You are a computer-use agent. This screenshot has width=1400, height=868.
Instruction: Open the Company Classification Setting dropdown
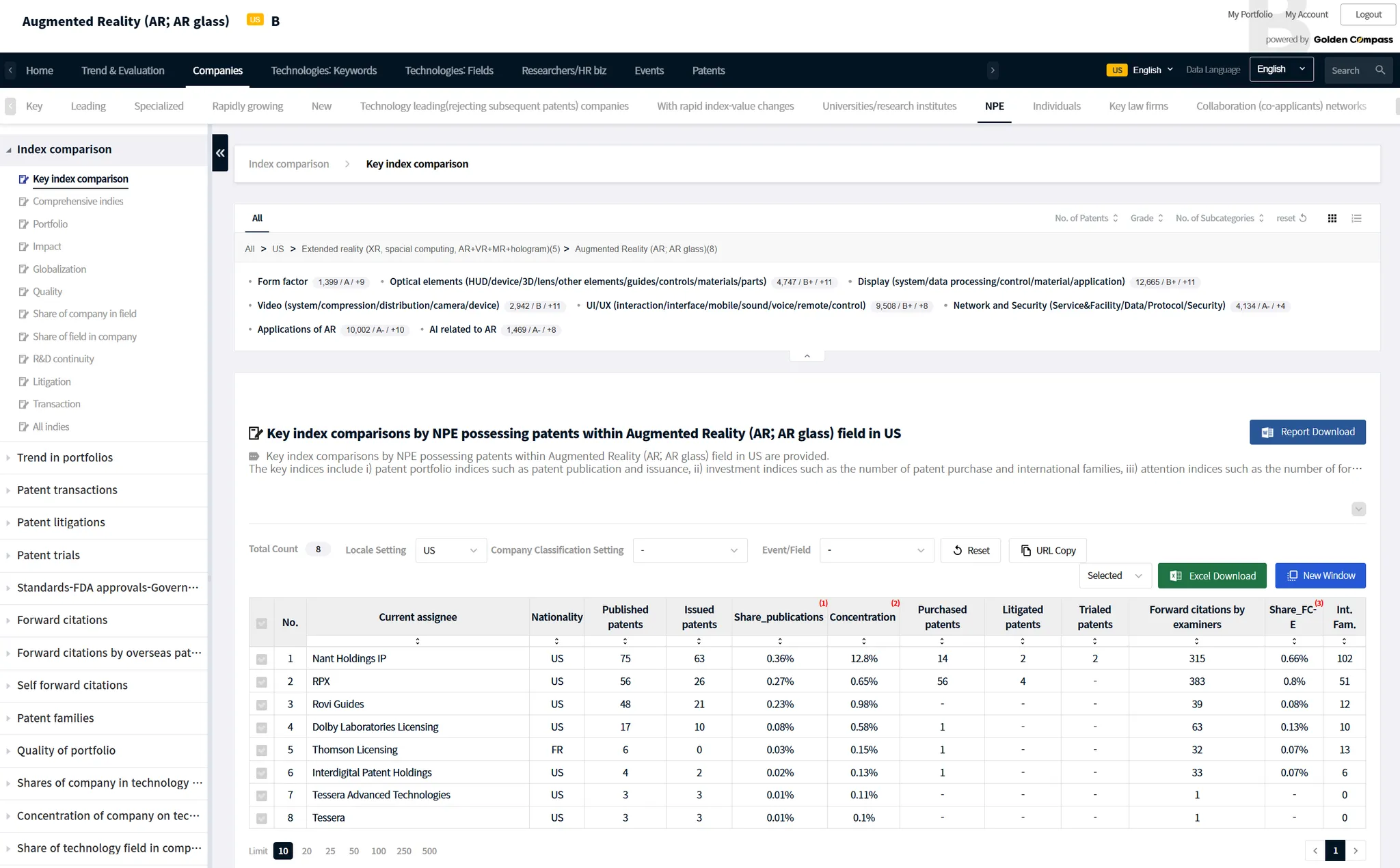pos(689,550)
